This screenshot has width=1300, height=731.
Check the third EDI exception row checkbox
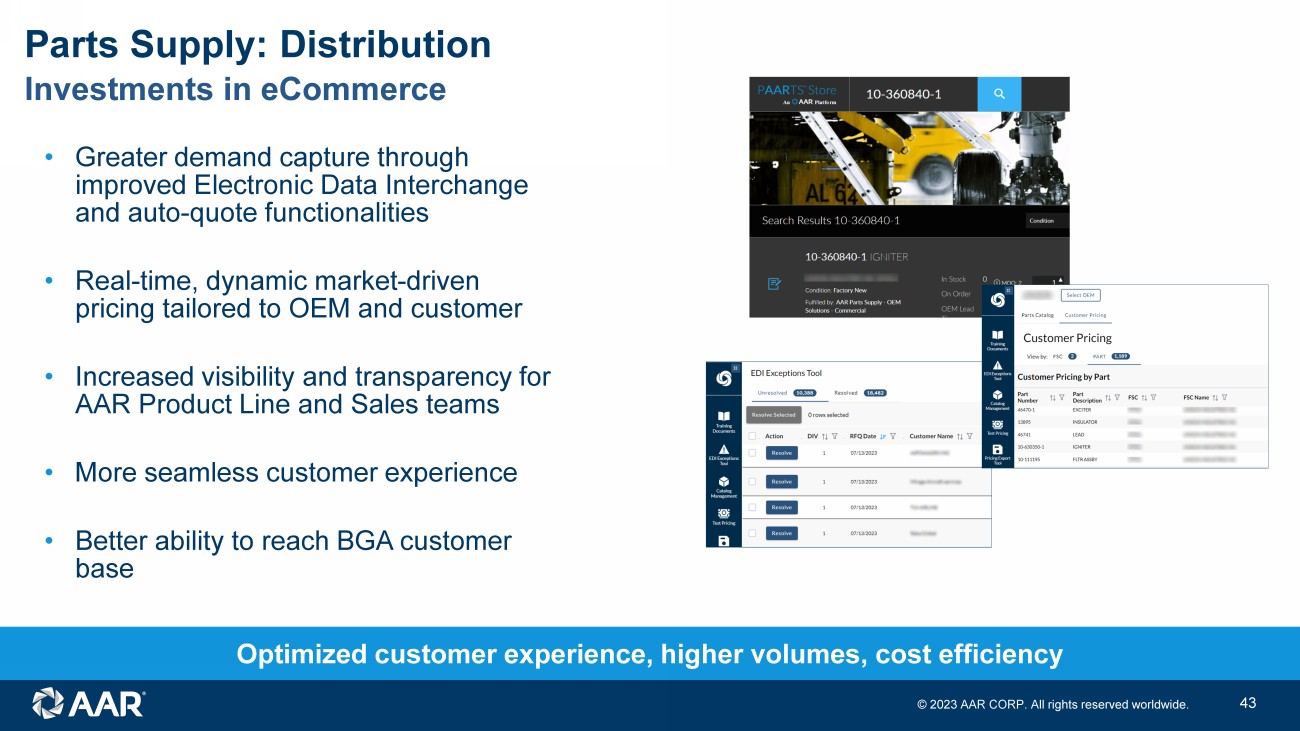pyautogui.click(x=752, y=507)
